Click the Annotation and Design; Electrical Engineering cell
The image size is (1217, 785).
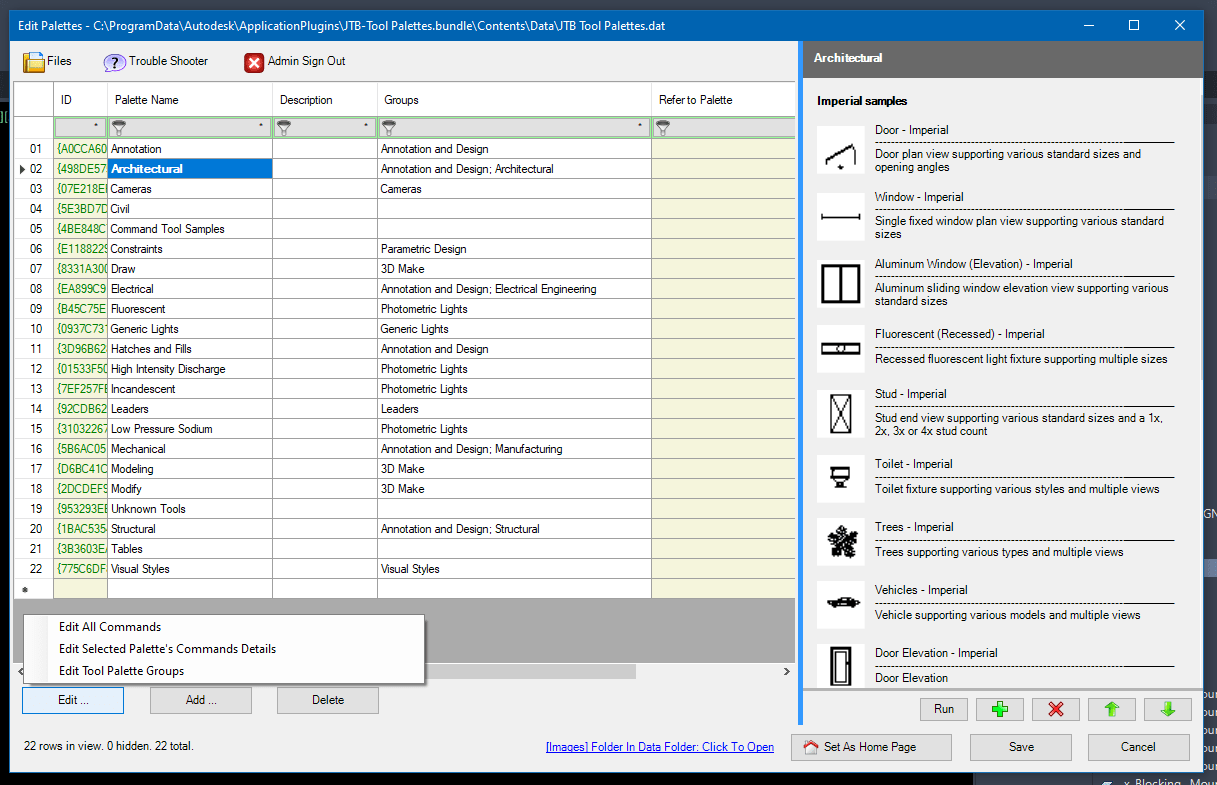tap(514, 289)
